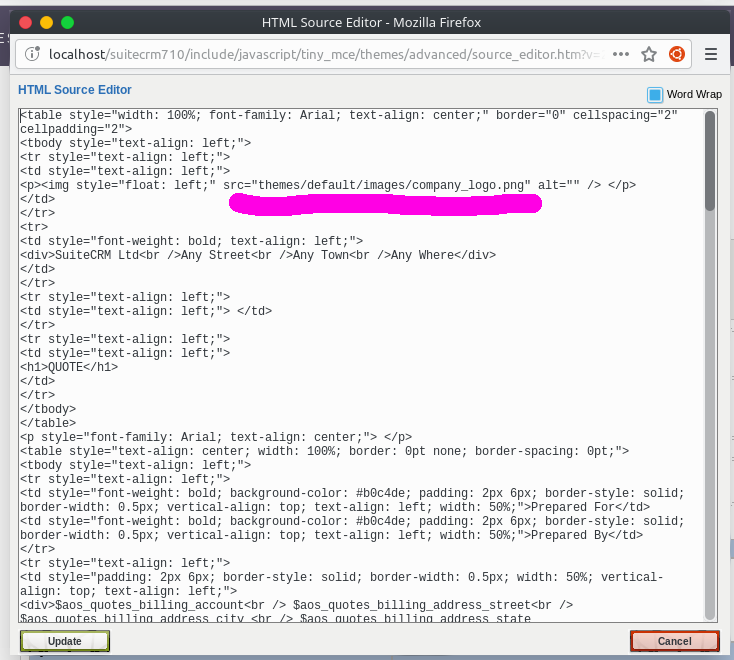Screen dimensions: 734x660
Task: Click the line with company_logo.png image source
Action: 328,185
